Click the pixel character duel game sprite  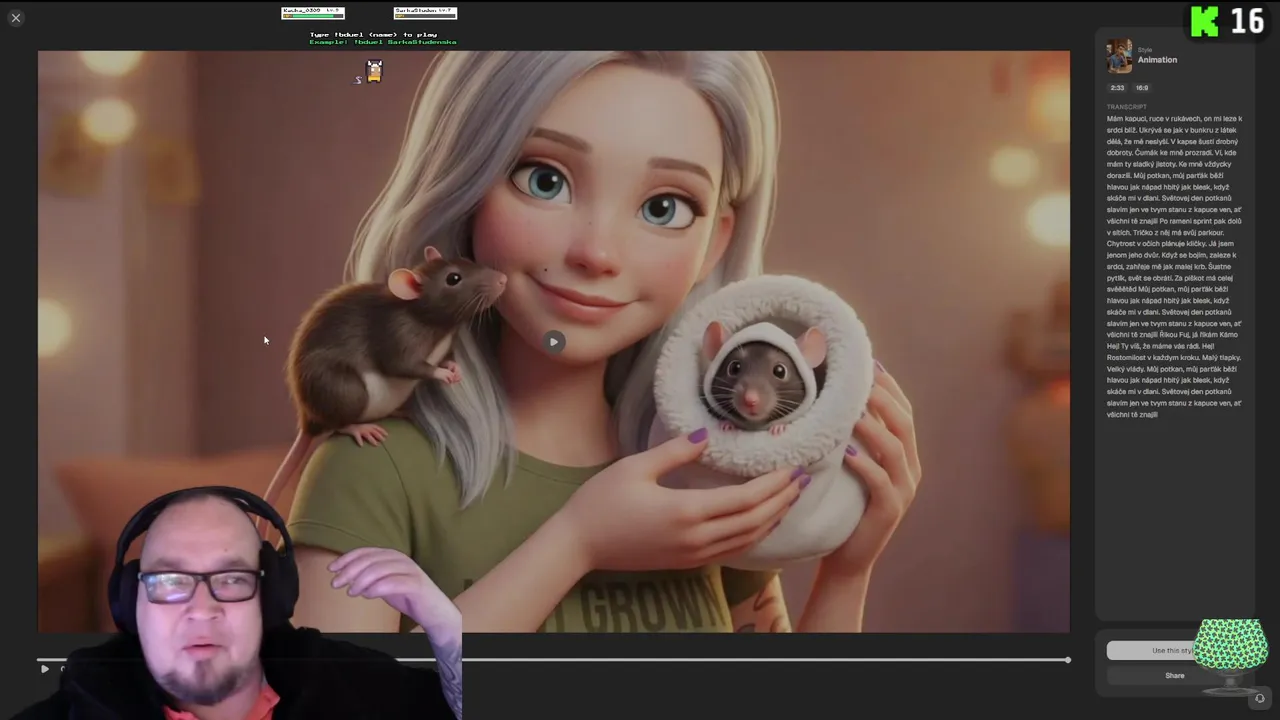point(374,70)
